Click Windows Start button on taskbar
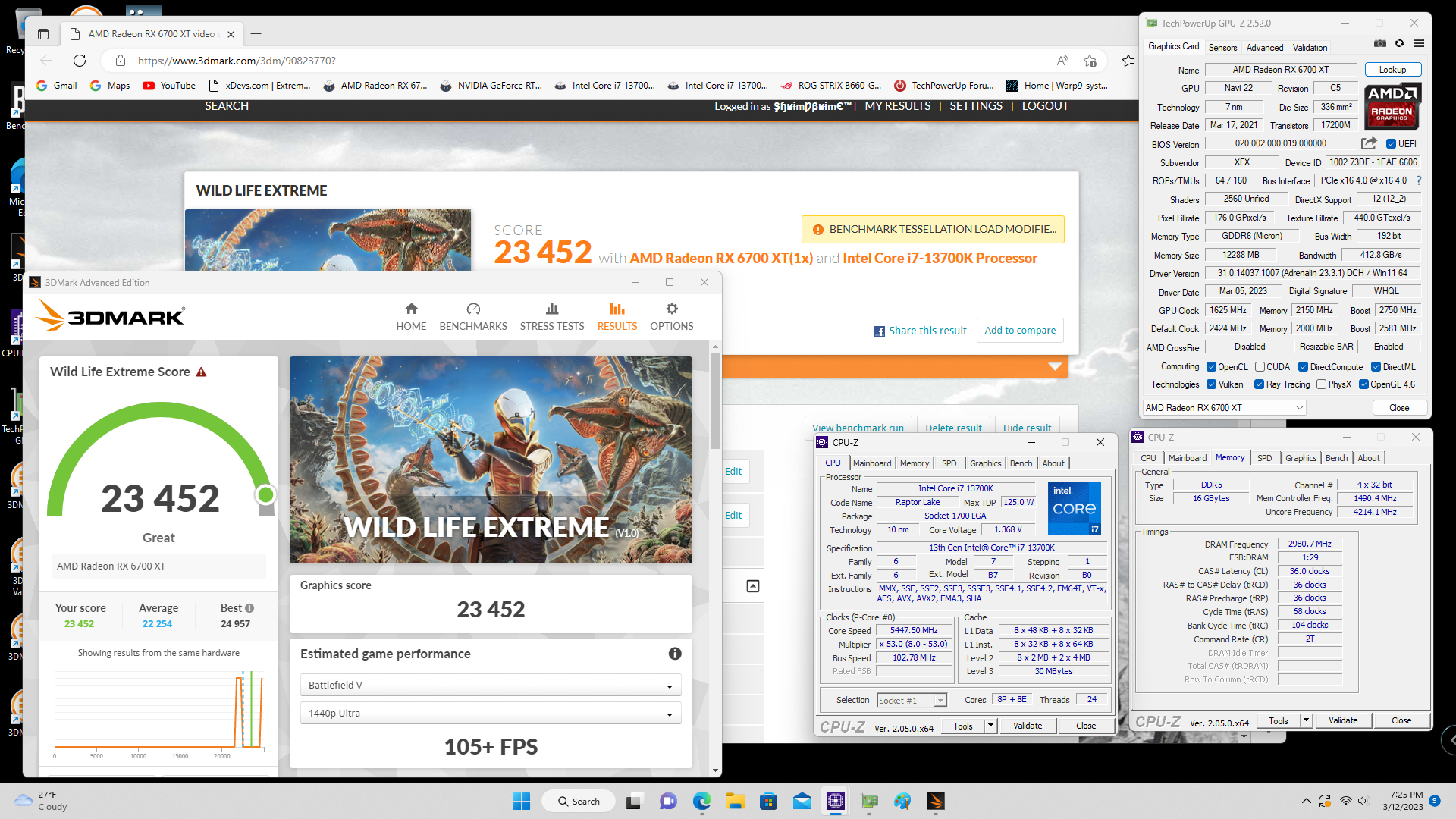Image resolution: width=1456 pixels, height=819 pixels. (x=522, y=801)
